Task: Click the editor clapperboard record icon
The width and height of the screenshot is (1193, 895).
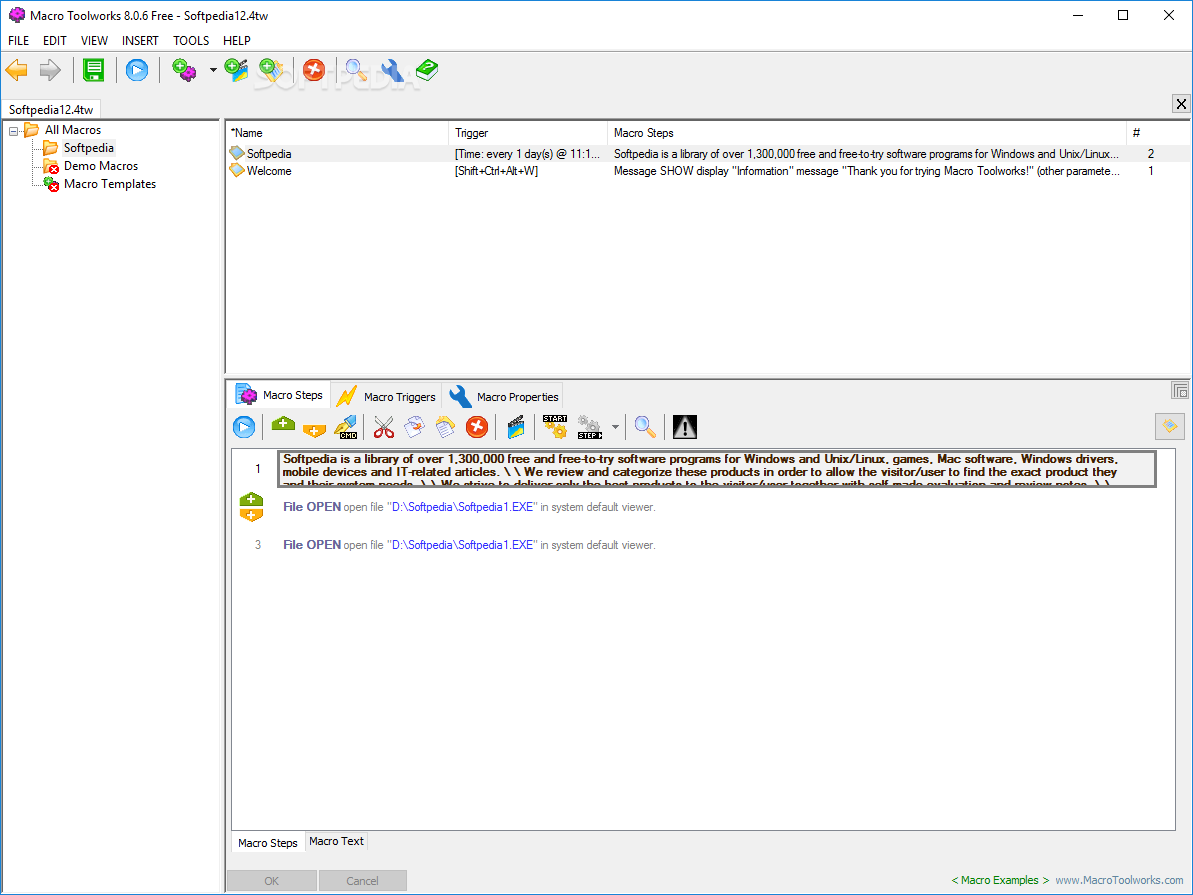Action: tap(515, 427)
